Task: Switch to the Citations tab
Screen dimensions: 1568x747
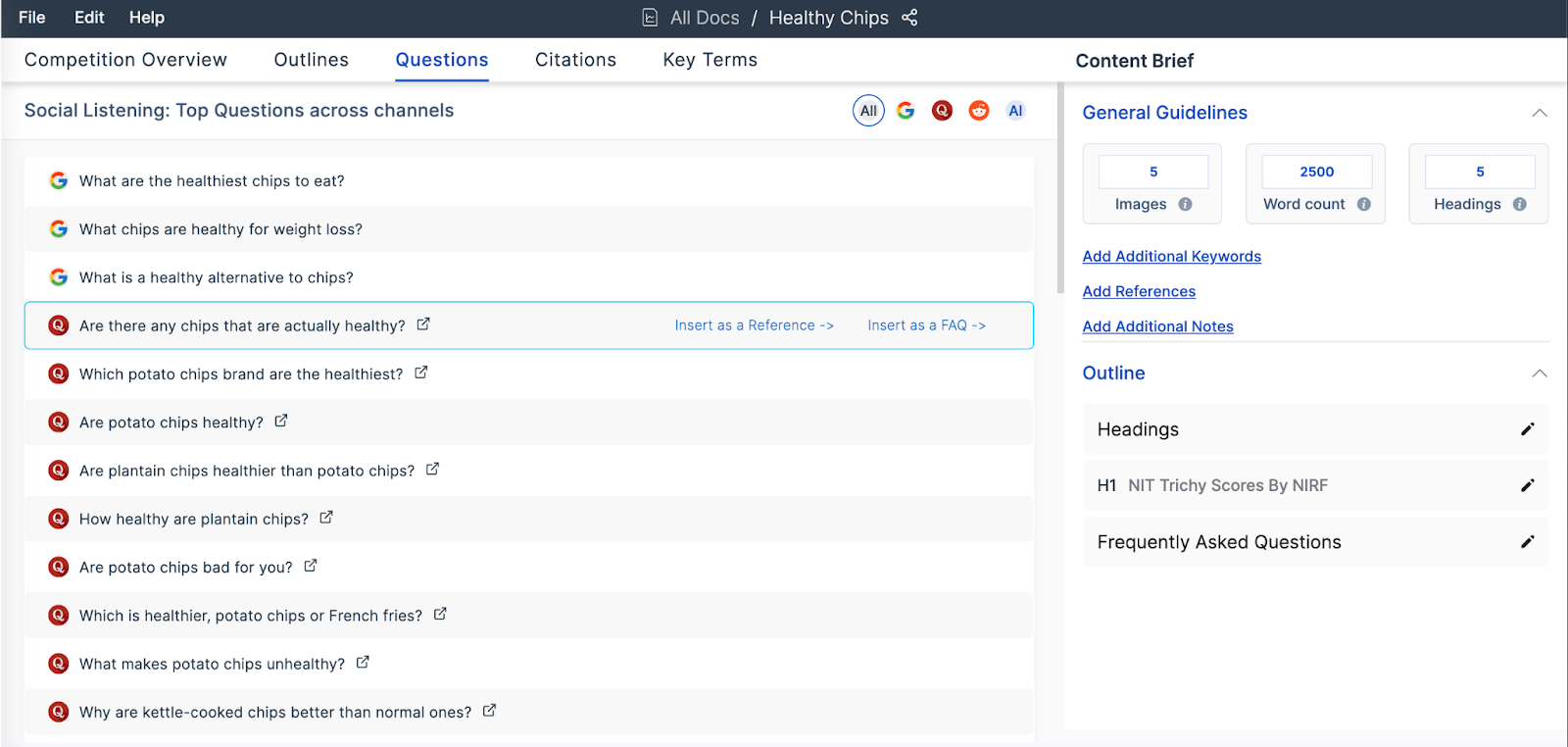Action: 575,60
